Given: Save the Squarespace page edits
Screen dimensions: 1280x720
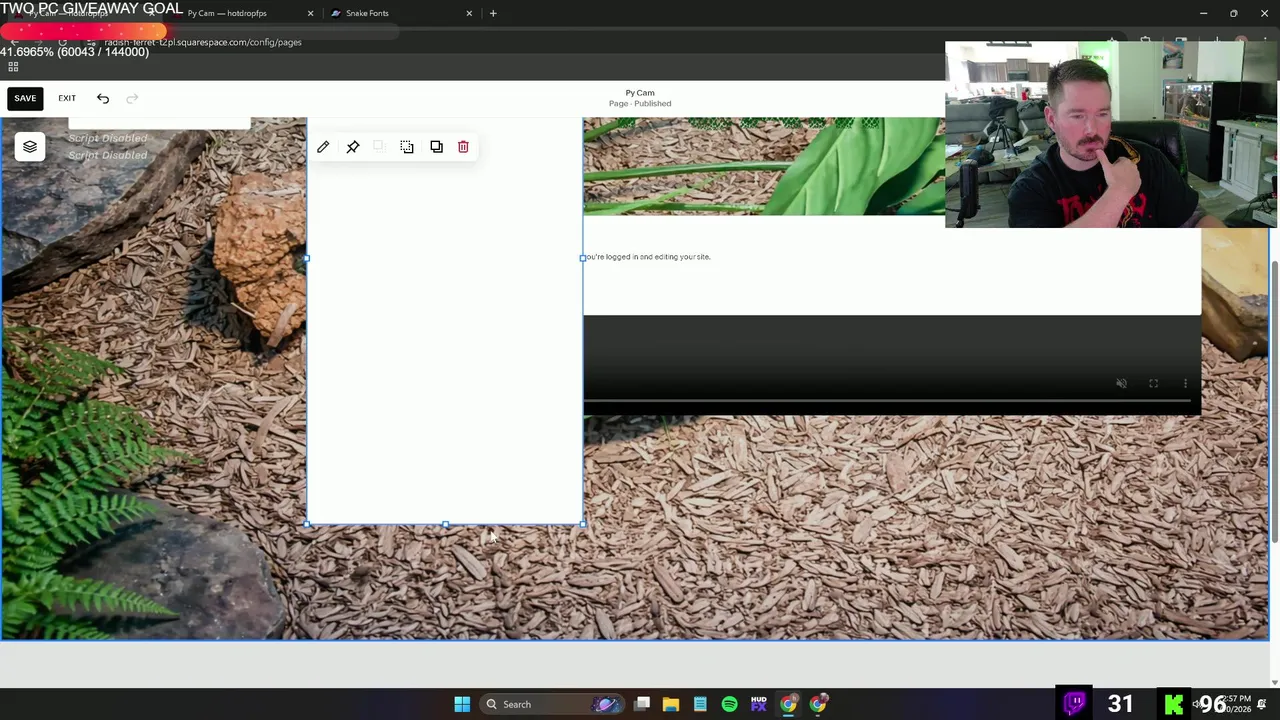Looking at the screenshot, I should [25, 98].
